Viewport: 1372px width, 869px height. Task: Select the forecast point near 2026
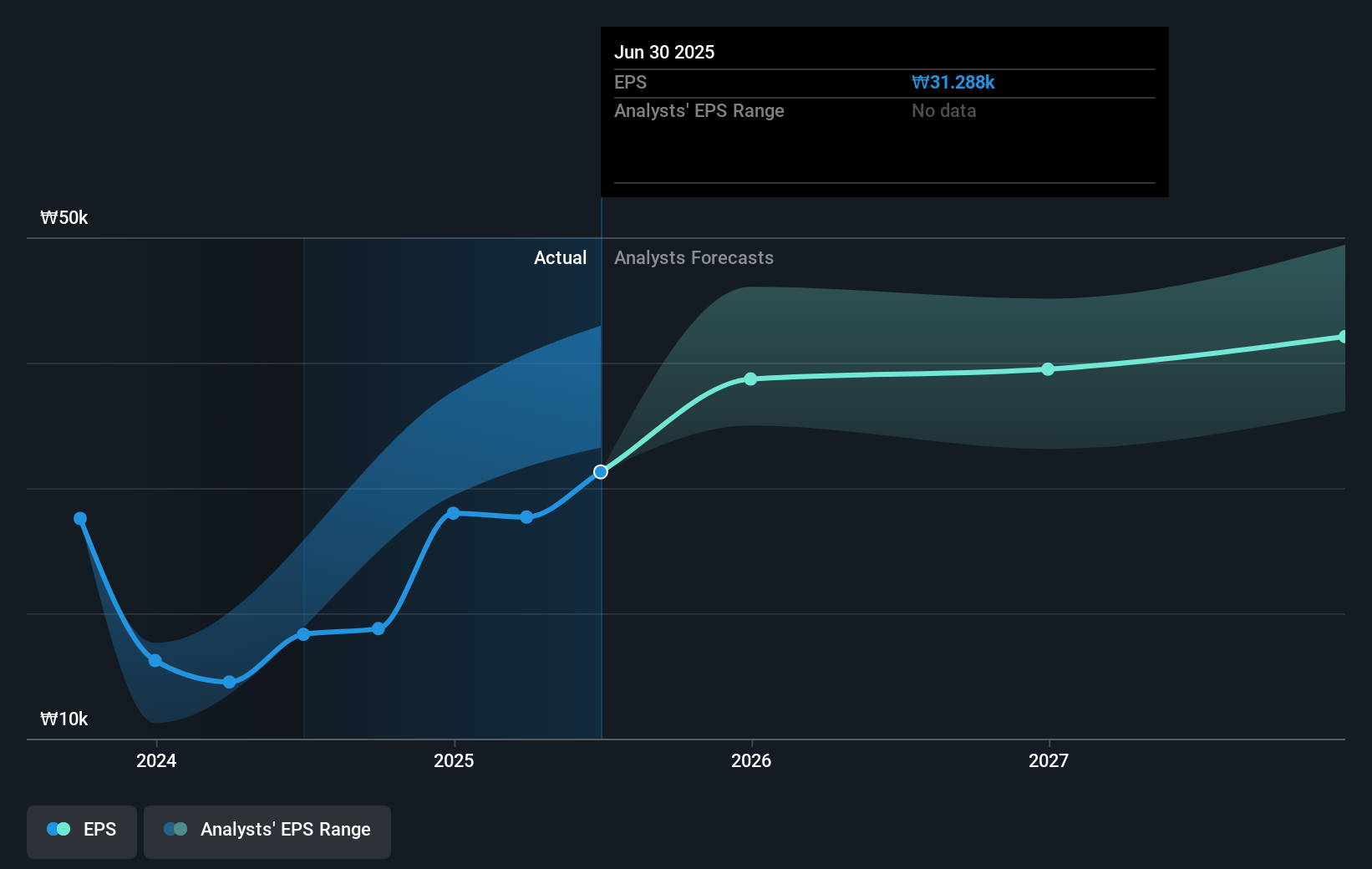(x=750, y=379)
